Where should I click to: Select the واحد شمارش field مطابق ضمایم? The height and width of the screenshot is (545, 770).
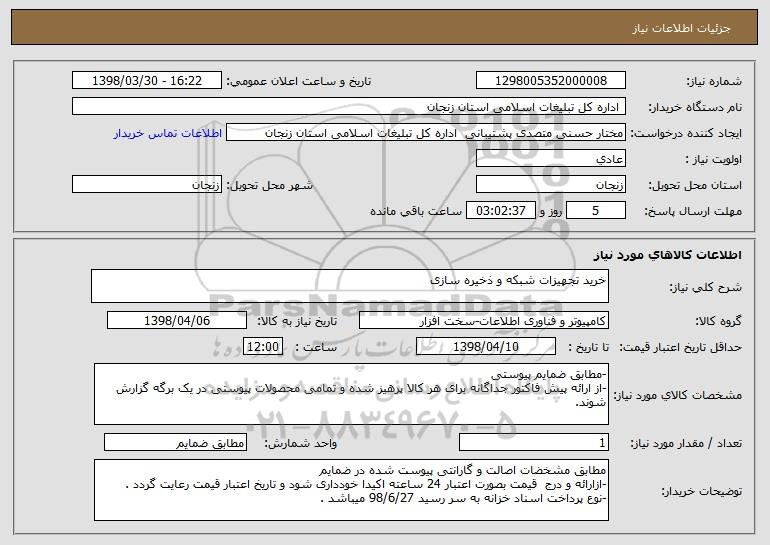point(175,442)
